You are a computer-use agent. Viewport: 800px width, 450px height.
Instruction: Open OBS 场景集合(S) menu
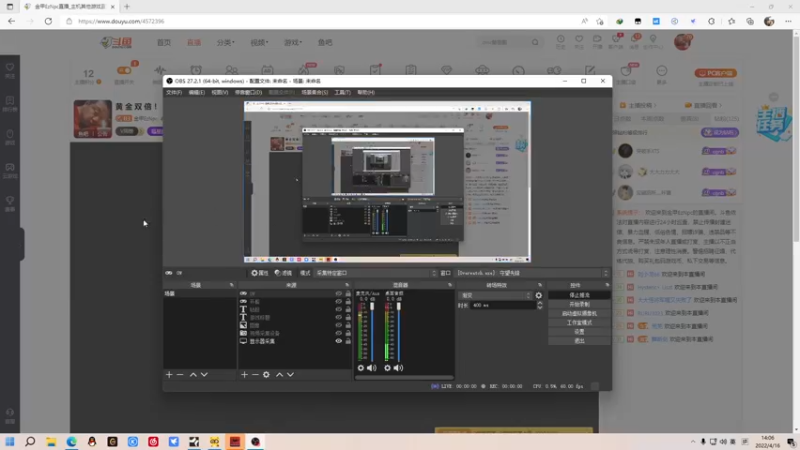[314, 92]
